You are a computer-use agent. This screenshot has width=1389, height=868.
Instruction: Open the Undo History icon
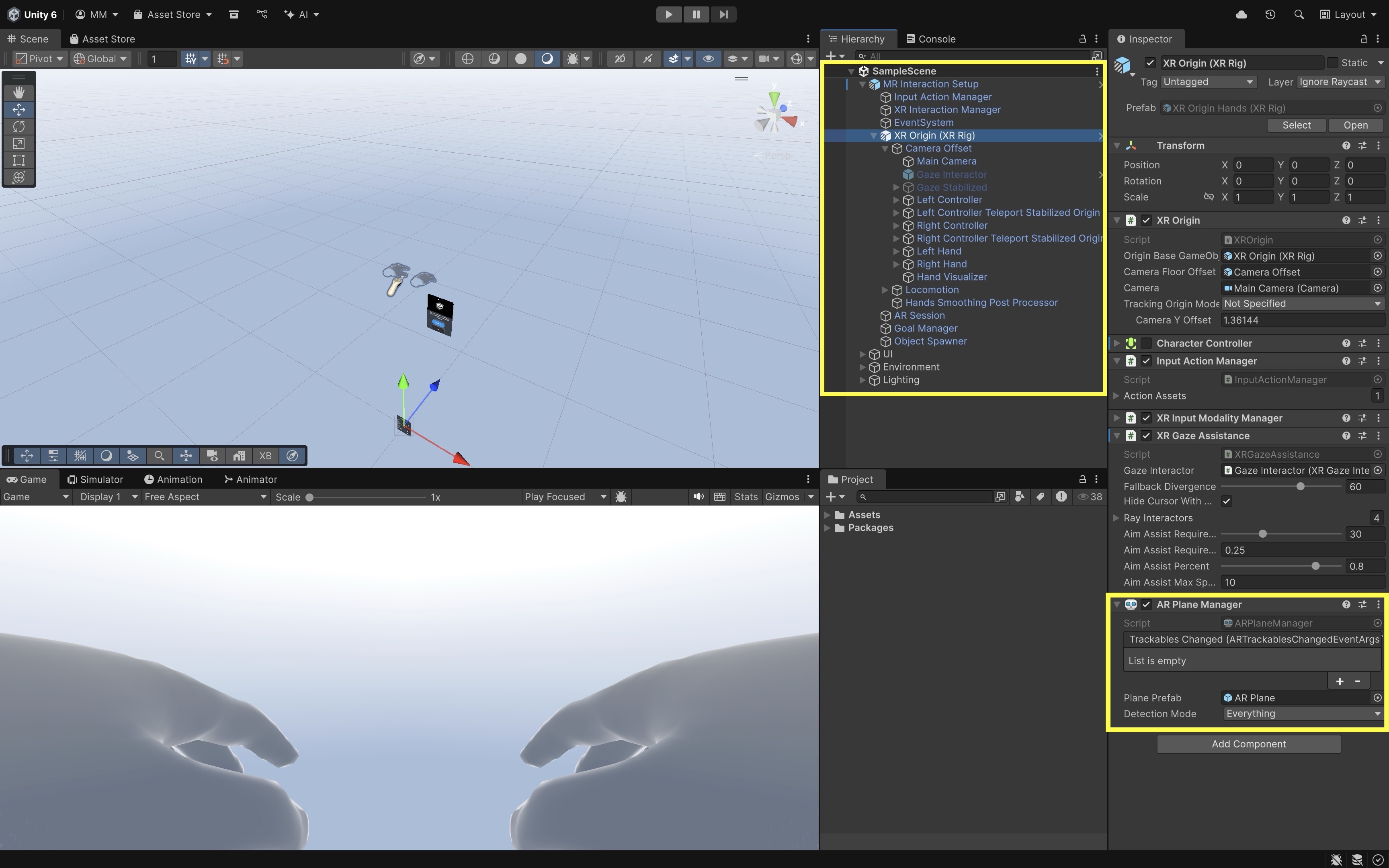(x=1270, y=14)
